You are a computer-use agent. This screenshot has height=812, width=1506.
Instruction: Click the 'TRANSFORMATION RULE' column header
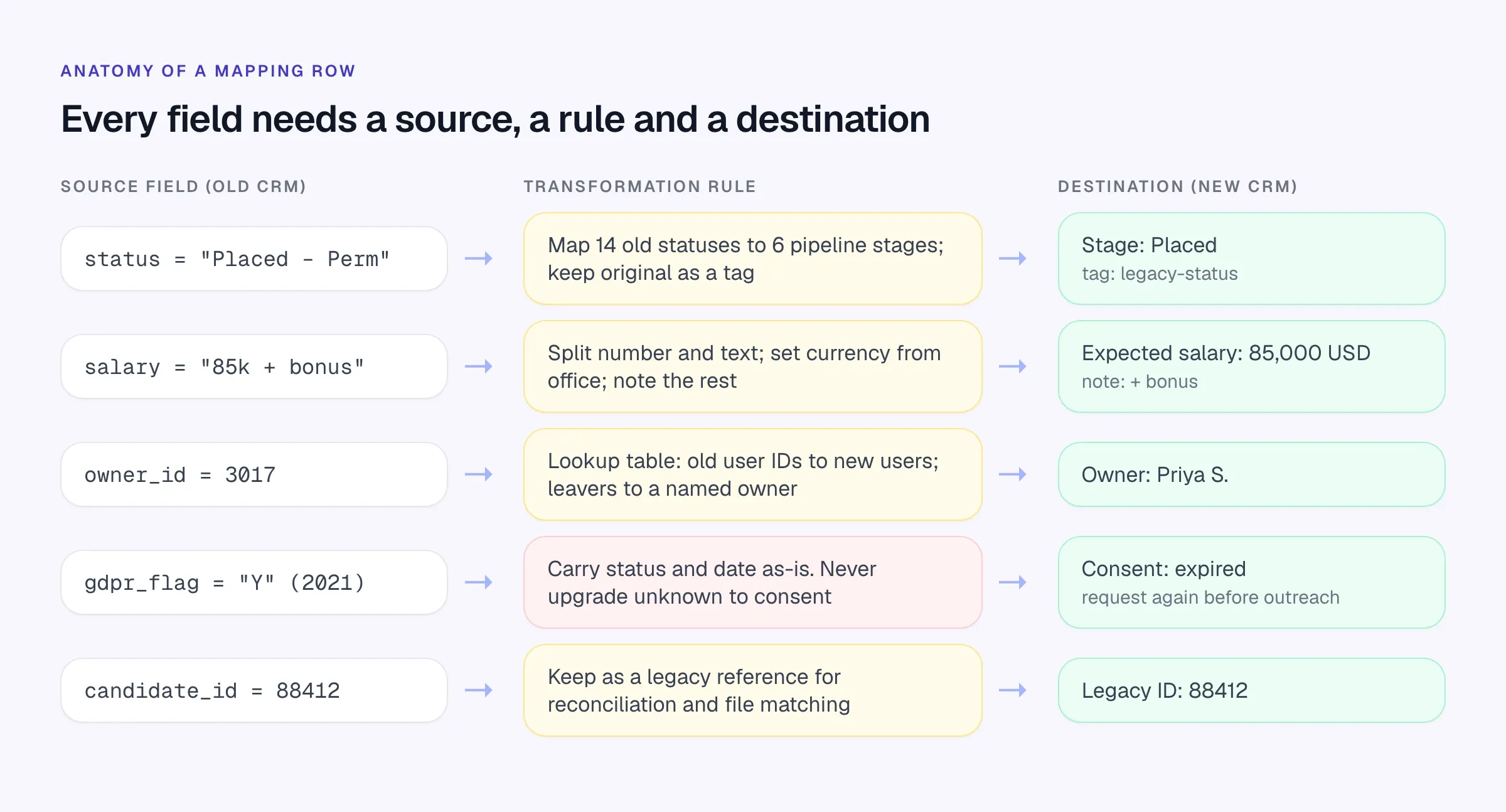[x=640, y=186]
